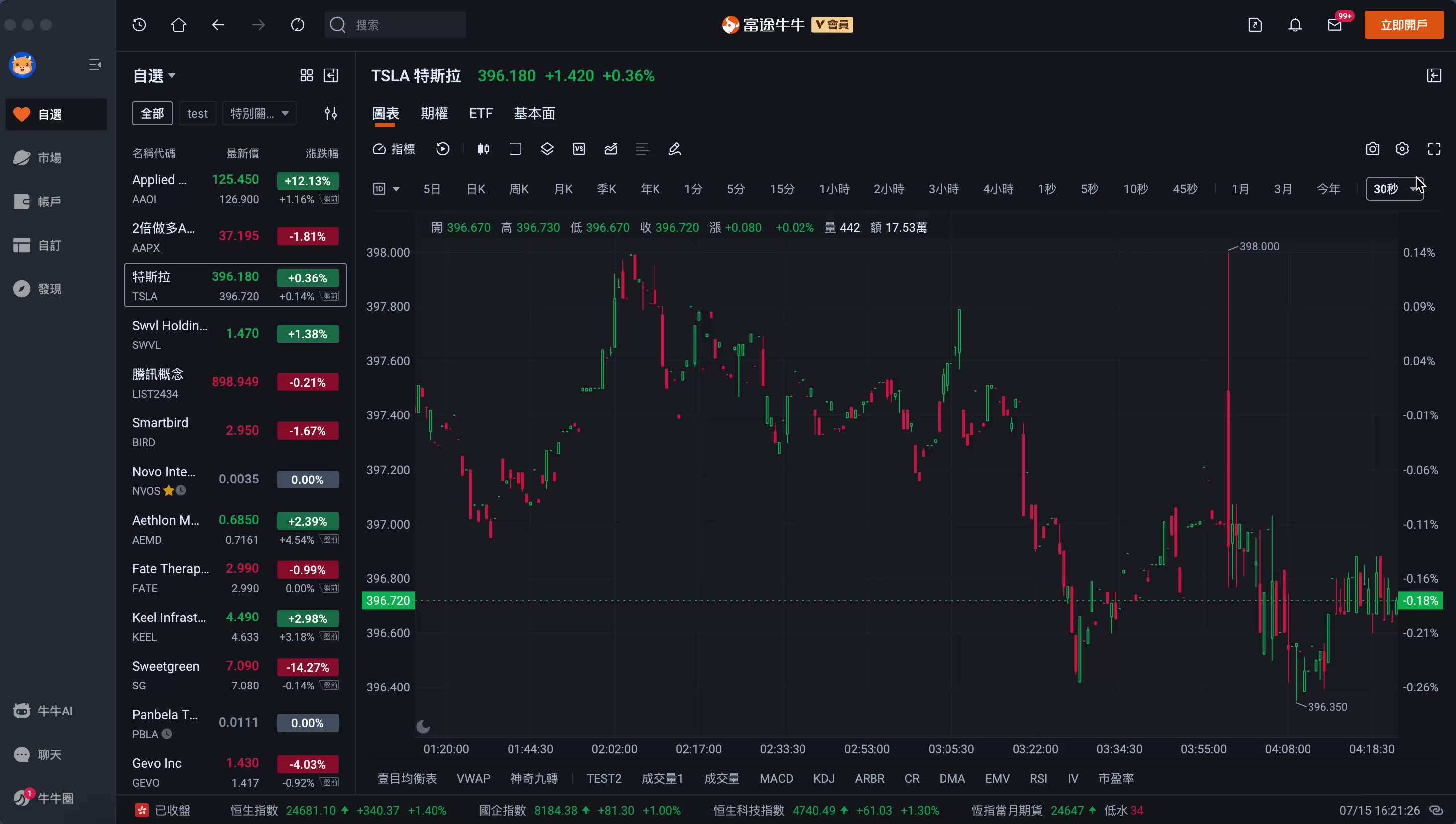Open the 1D period dropdown arrow
Viewport: 1456px width, 824px height.
pyautogui.click(x=396, y=189)
